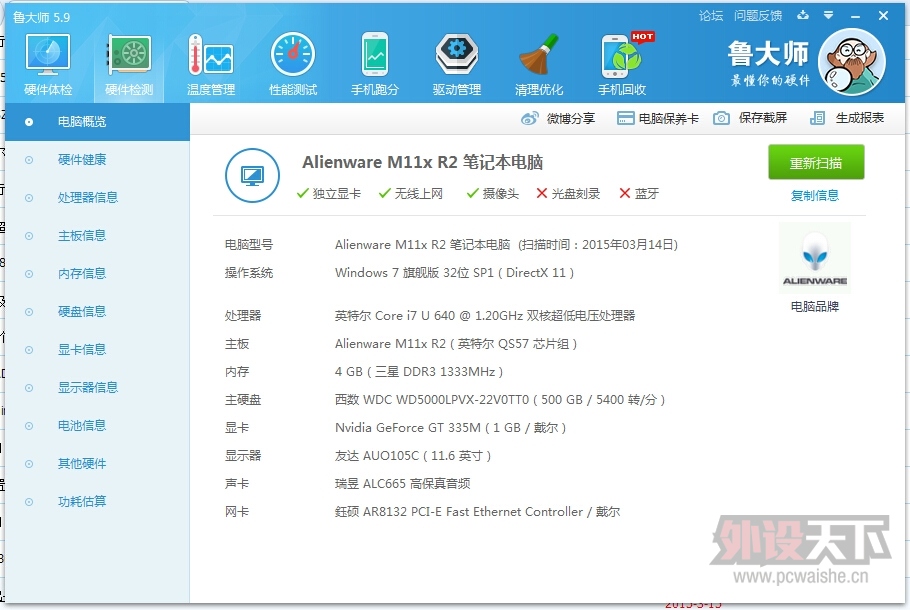
Task: Click the Alienware M11x R2 笔记本电脑 heading
Action: [422, 163]
